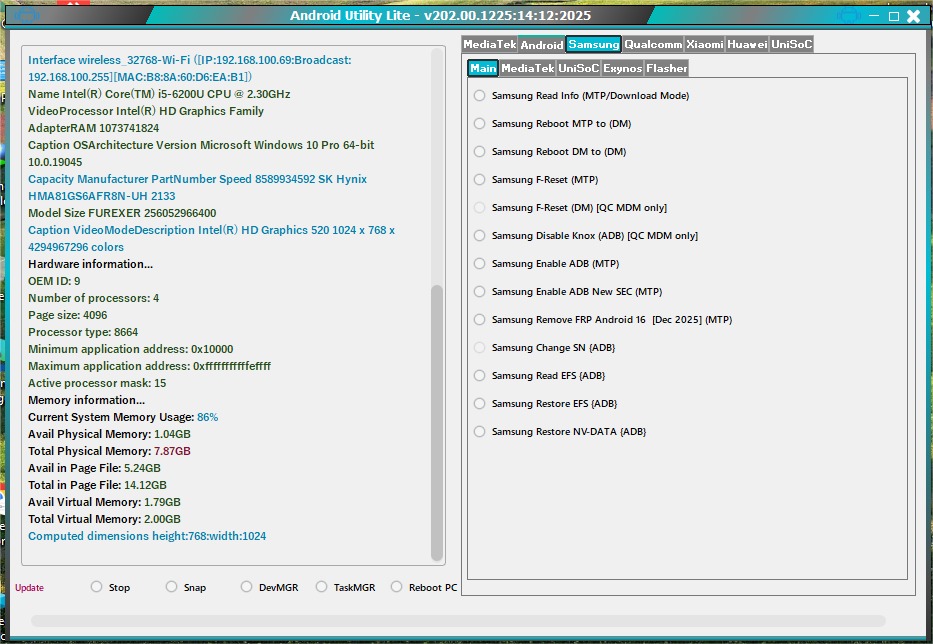Choose Samsung Enable ADB New SEC (MTP)
Screen dimensions: 933x644
click(568, 292)
